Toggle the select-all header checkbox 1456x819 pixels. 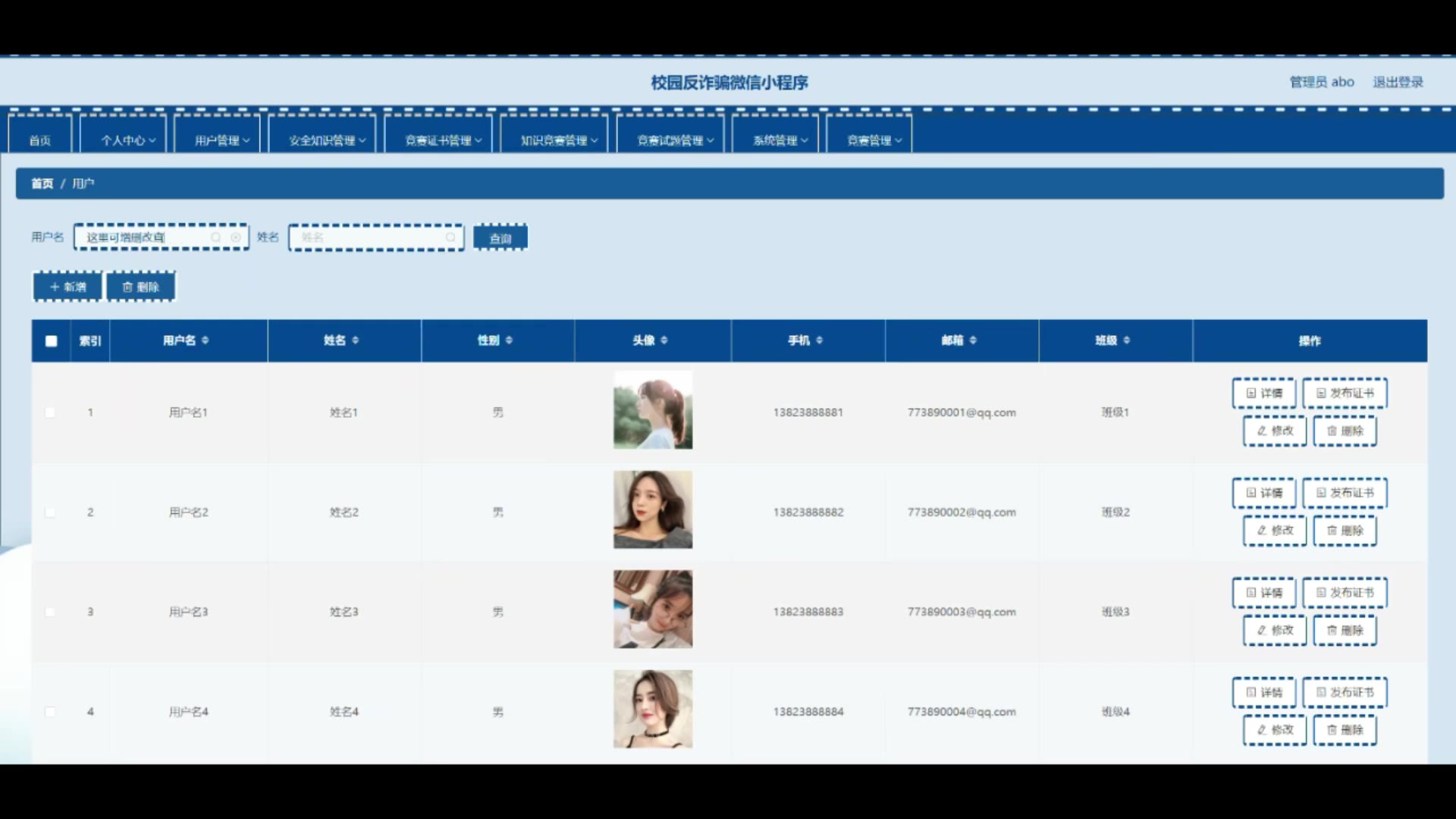tap(51, 341)
